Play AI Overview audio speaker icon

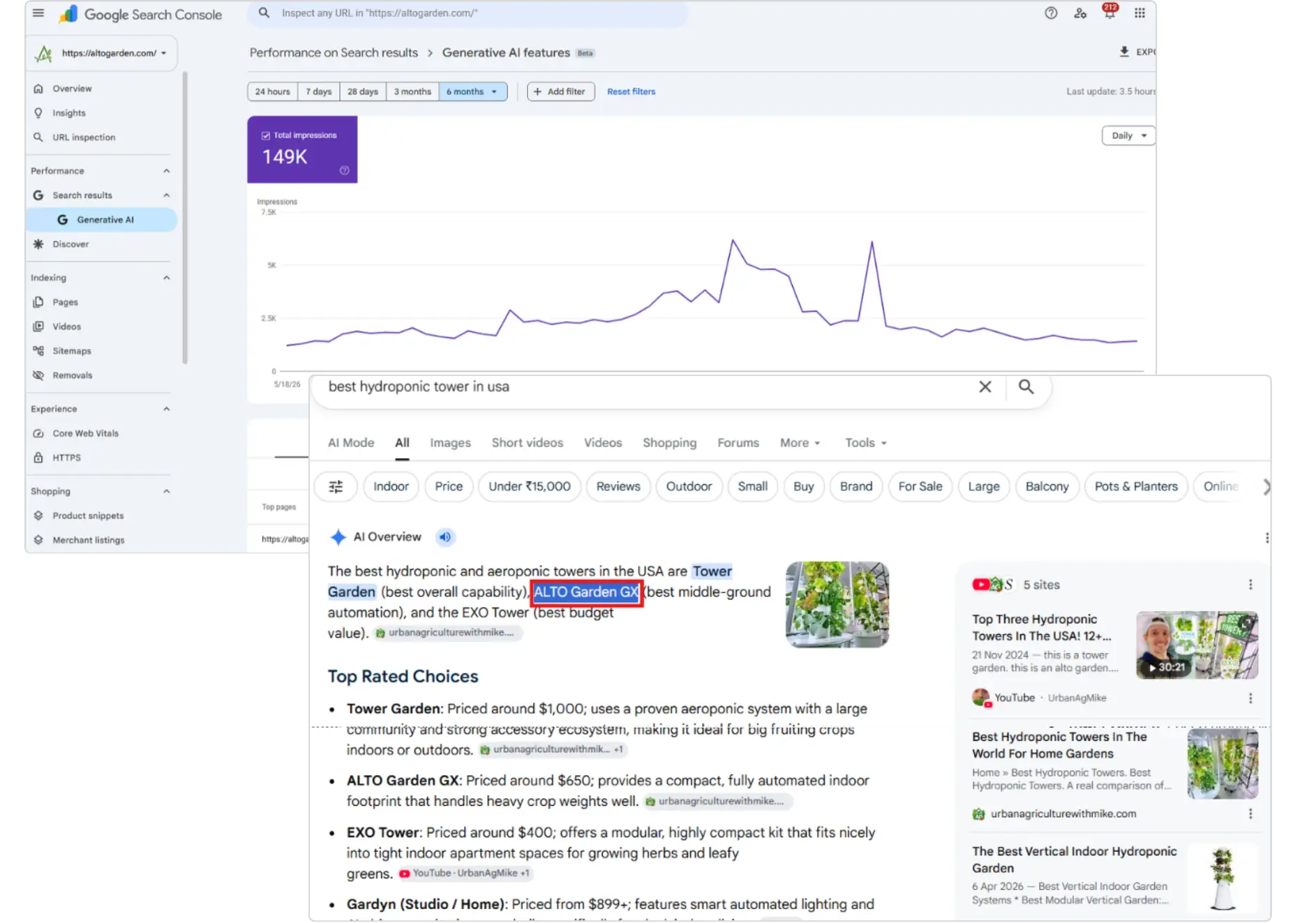[444, 536]
